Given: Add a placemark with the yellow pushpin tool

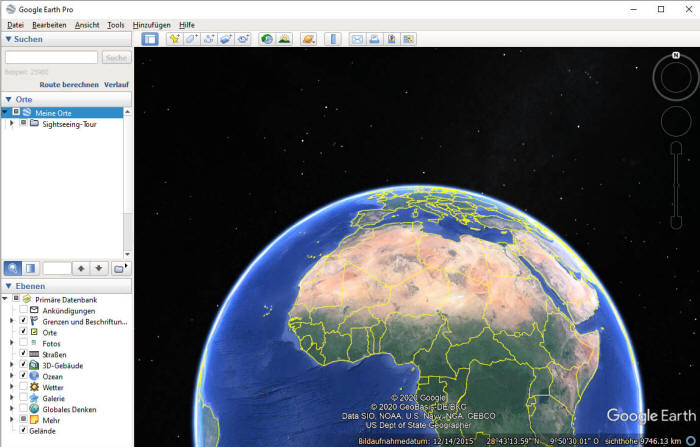Looking at the screenshot, I should 175,39.
